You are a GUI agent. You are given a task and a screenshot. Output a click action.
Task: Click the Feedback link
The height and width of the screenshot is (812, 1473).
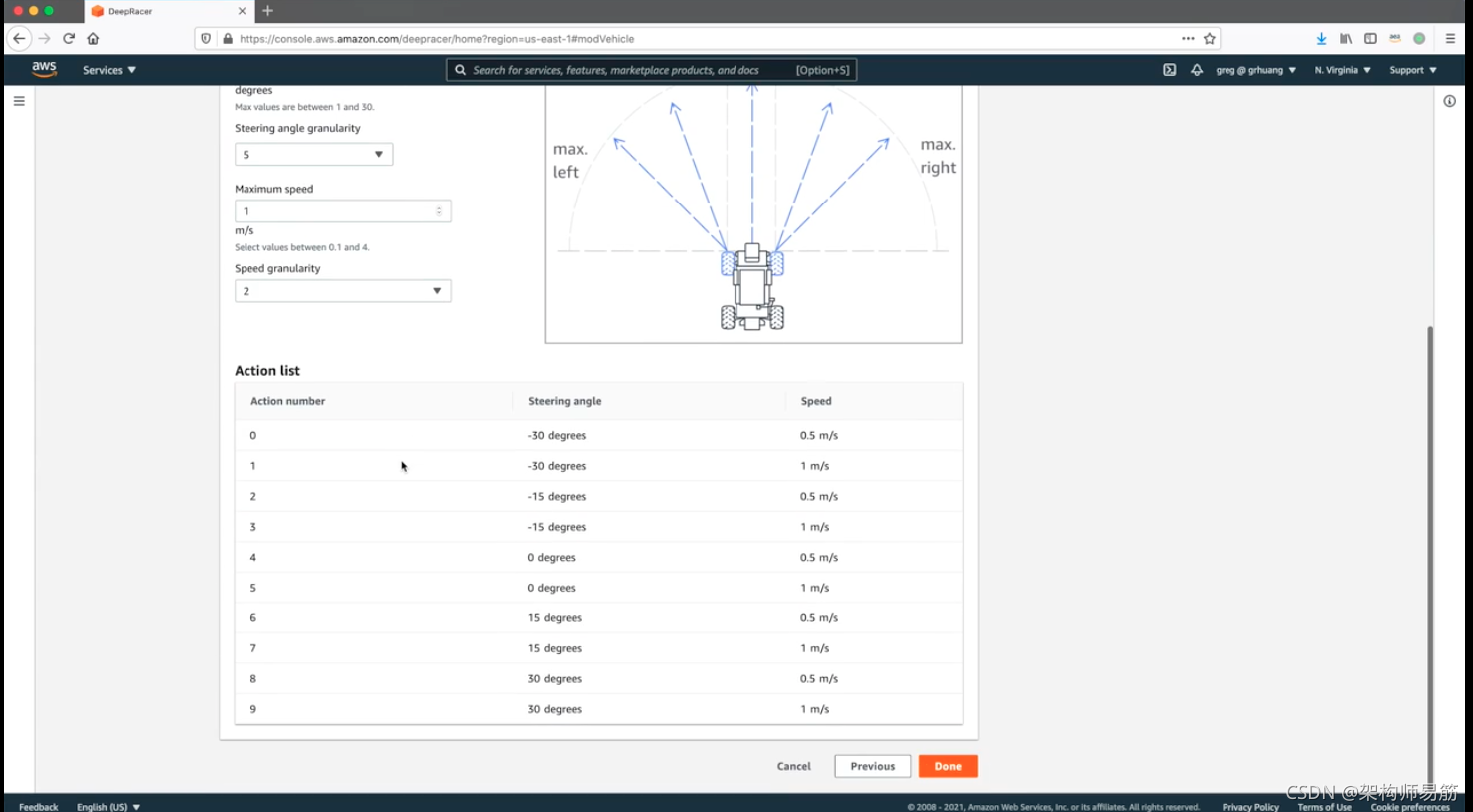(x=38, y=806)
